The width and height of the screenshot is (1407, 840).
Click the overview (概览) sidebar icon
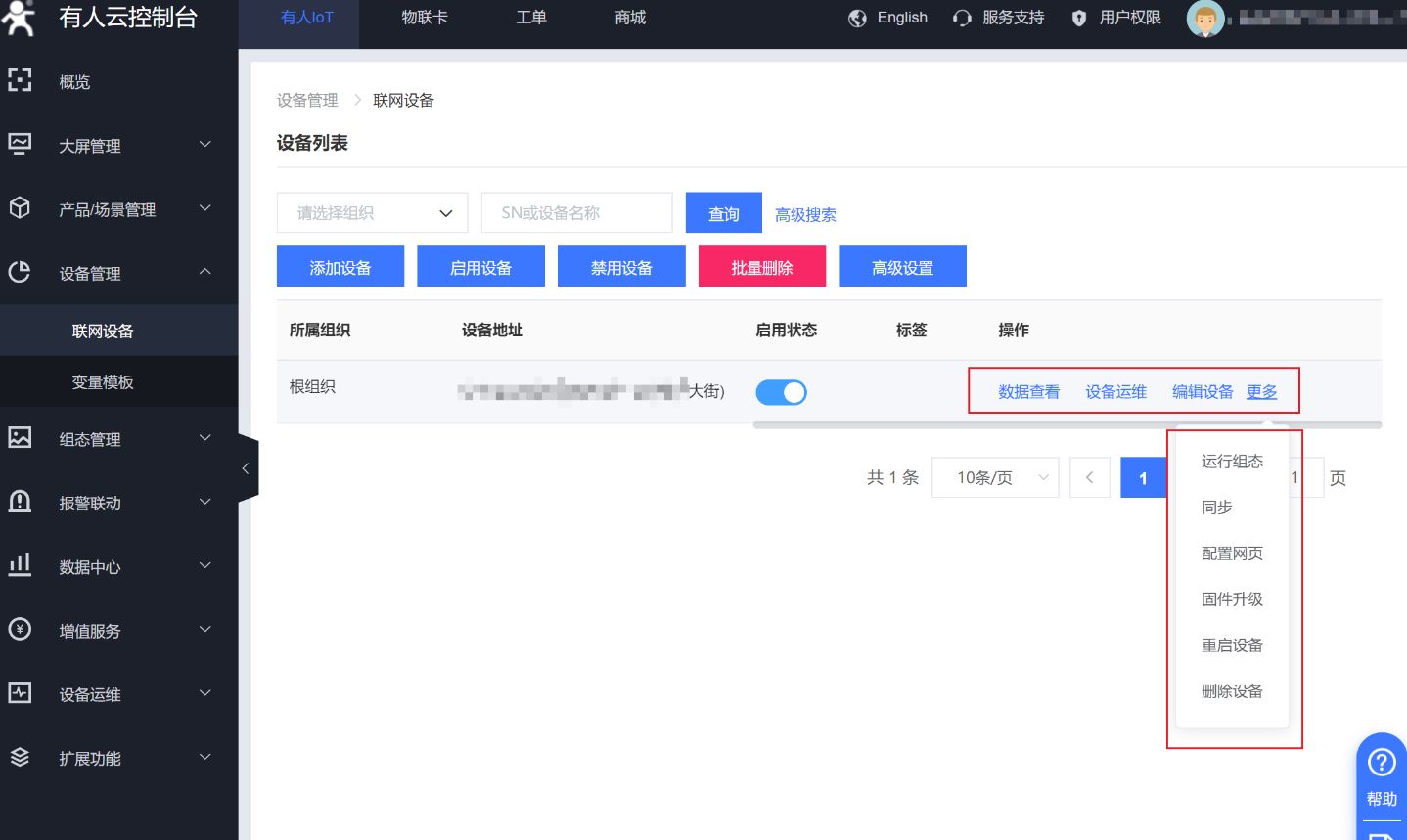20,80
